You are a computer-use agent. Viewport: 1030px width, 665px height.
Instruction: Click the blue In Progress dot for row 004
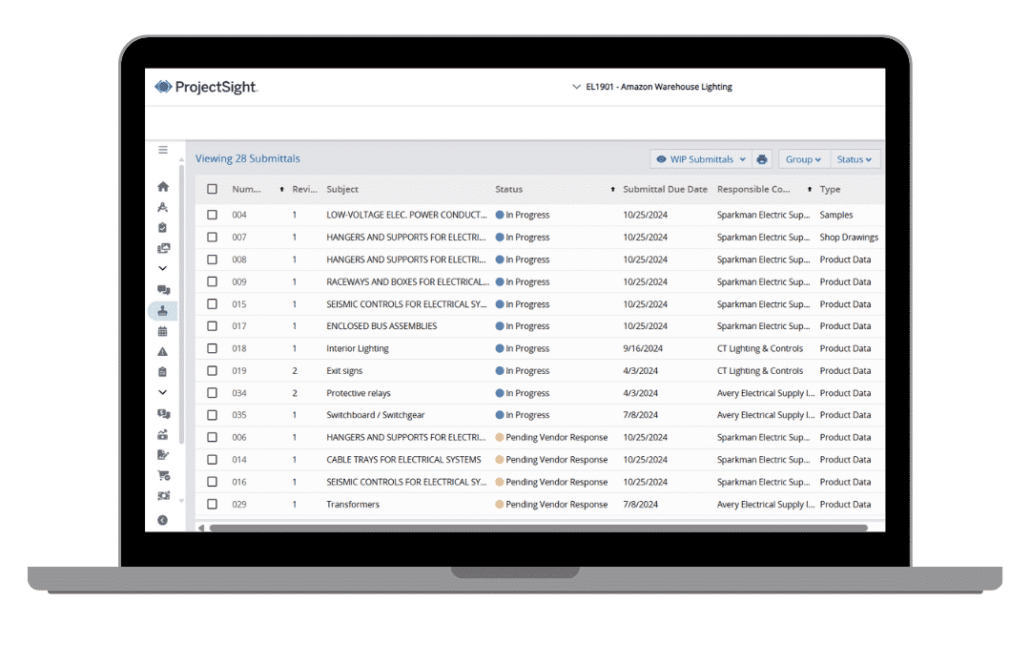tap(500, 215)
